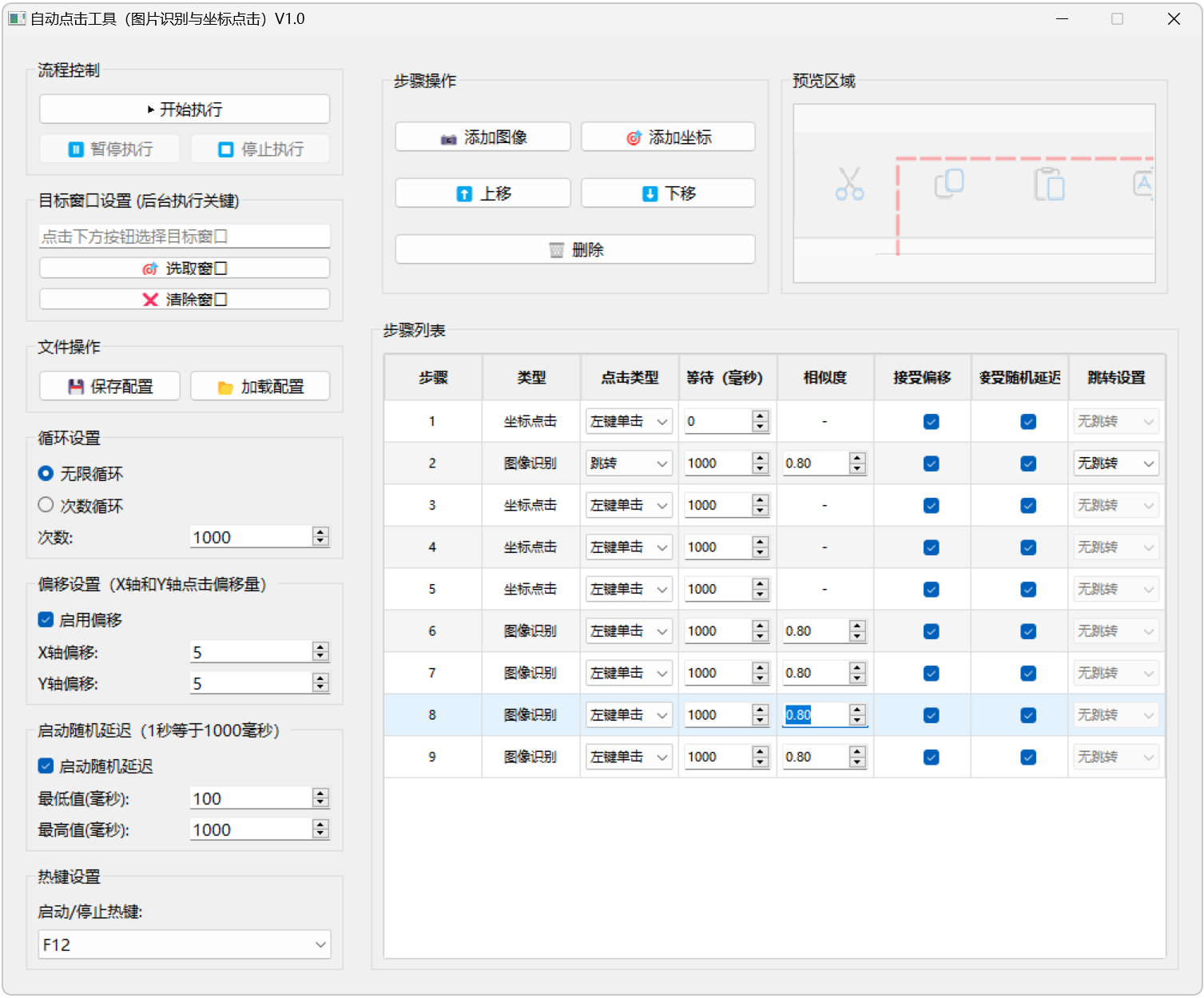This screenshot has height=998, width=1204.
Task: Decrease Y轴偏移 with its down arrow
Action: tap(321, 688)
